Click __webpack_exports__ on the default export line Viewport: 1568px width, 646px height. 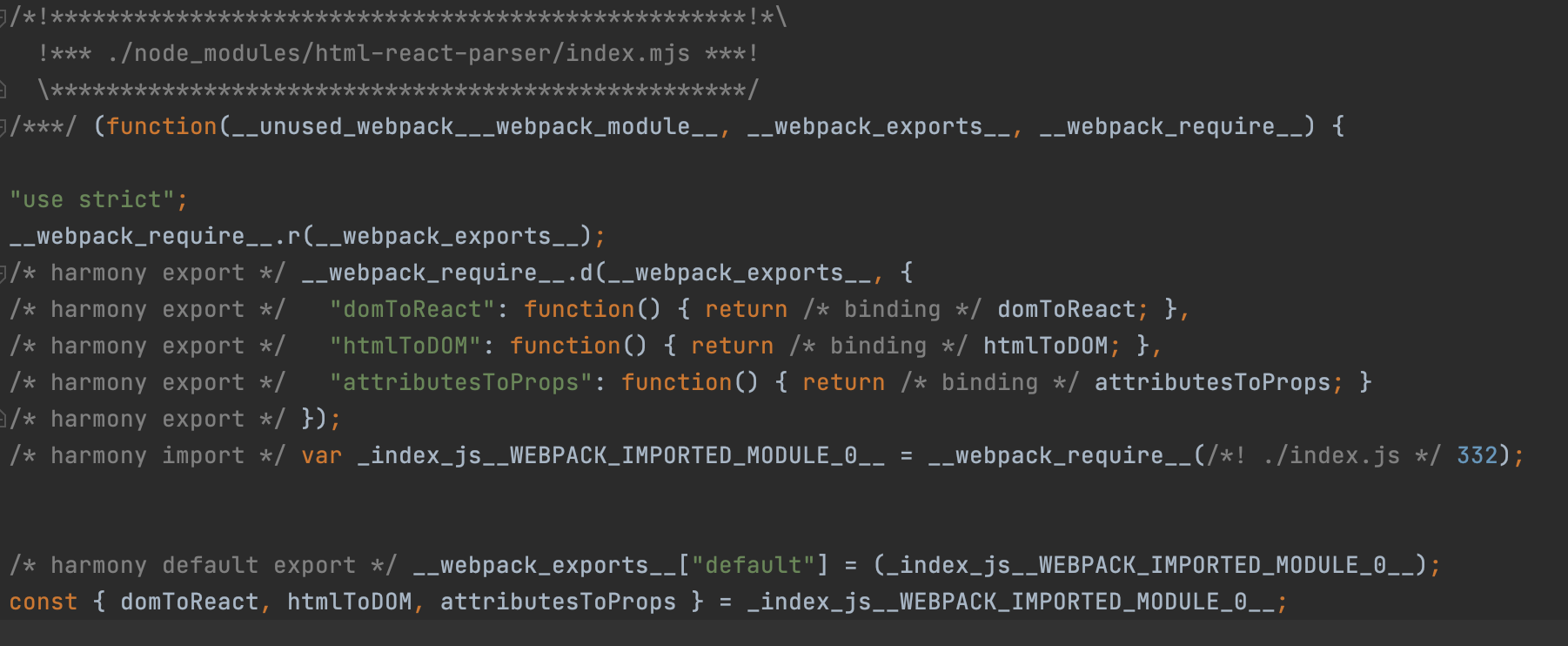[x=545, y=565]
